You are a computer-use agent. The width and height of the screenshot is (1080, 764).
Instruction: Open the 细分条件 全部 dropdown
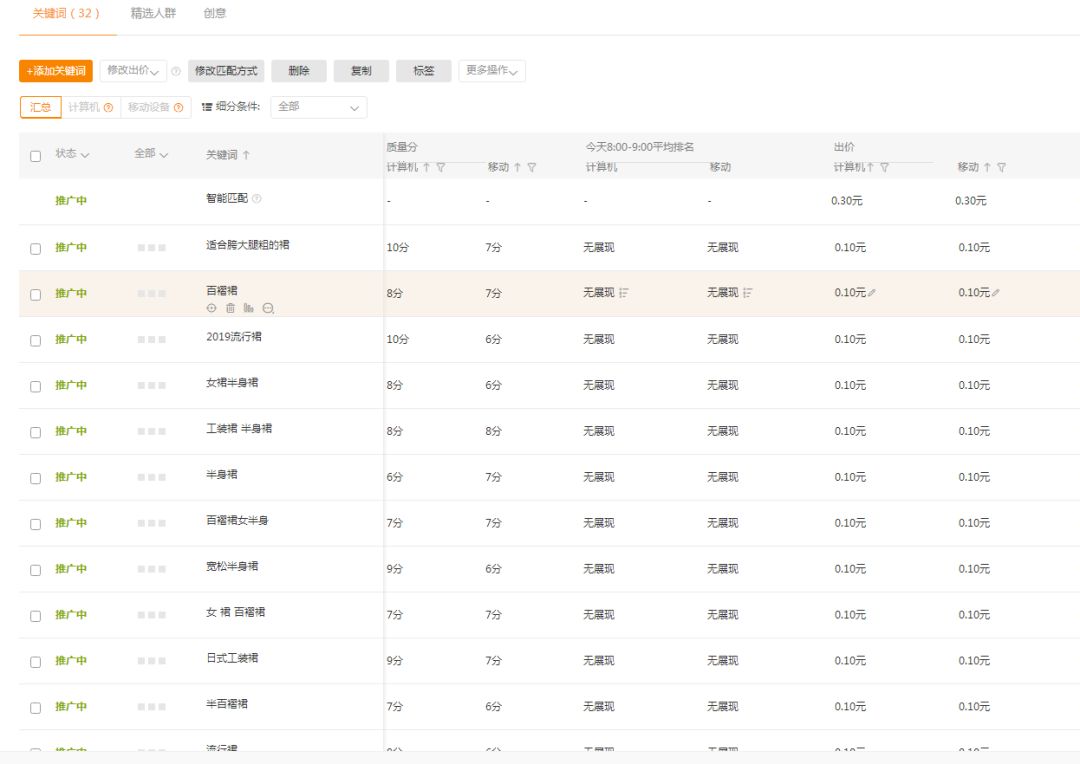318,107
